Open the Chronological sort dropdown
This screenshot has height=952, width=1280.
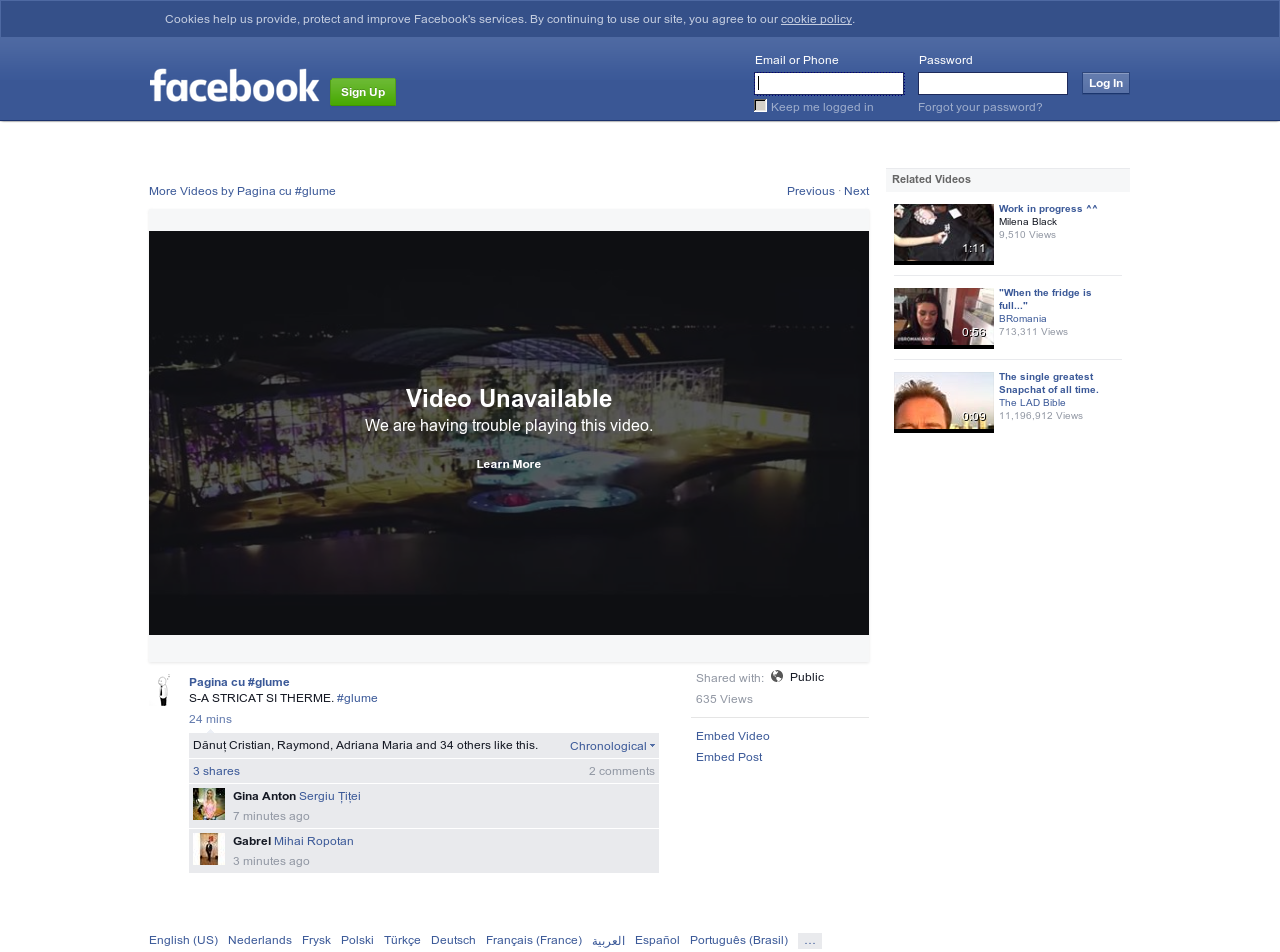click(x=612, y=746)
